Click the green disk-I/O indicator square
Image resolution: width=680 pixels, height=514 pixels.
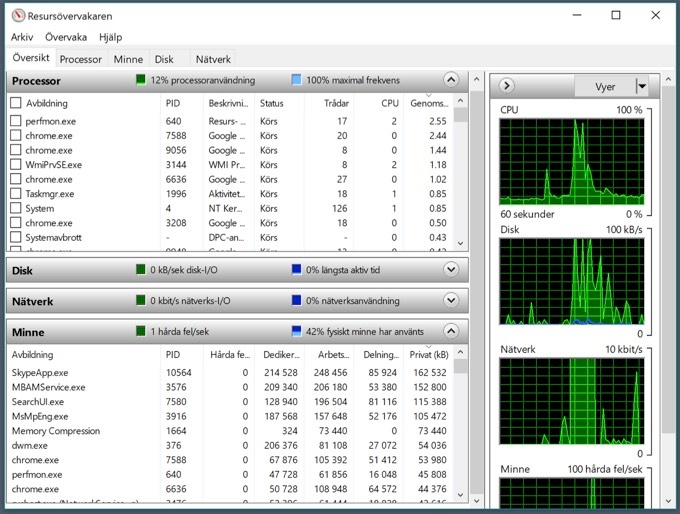[x=141, y=270]
